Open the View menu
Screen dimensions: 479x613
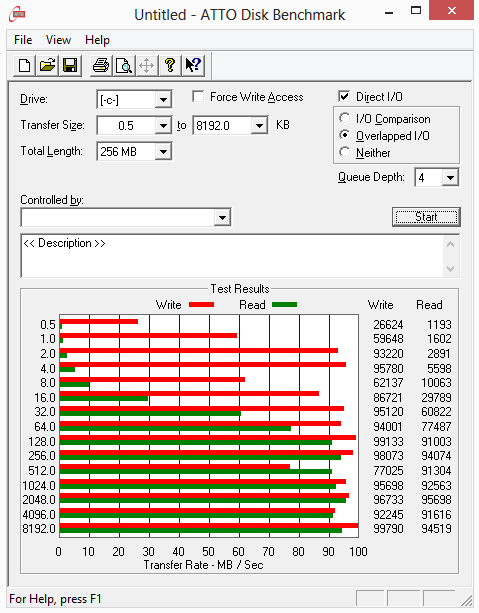pos(58,40)
